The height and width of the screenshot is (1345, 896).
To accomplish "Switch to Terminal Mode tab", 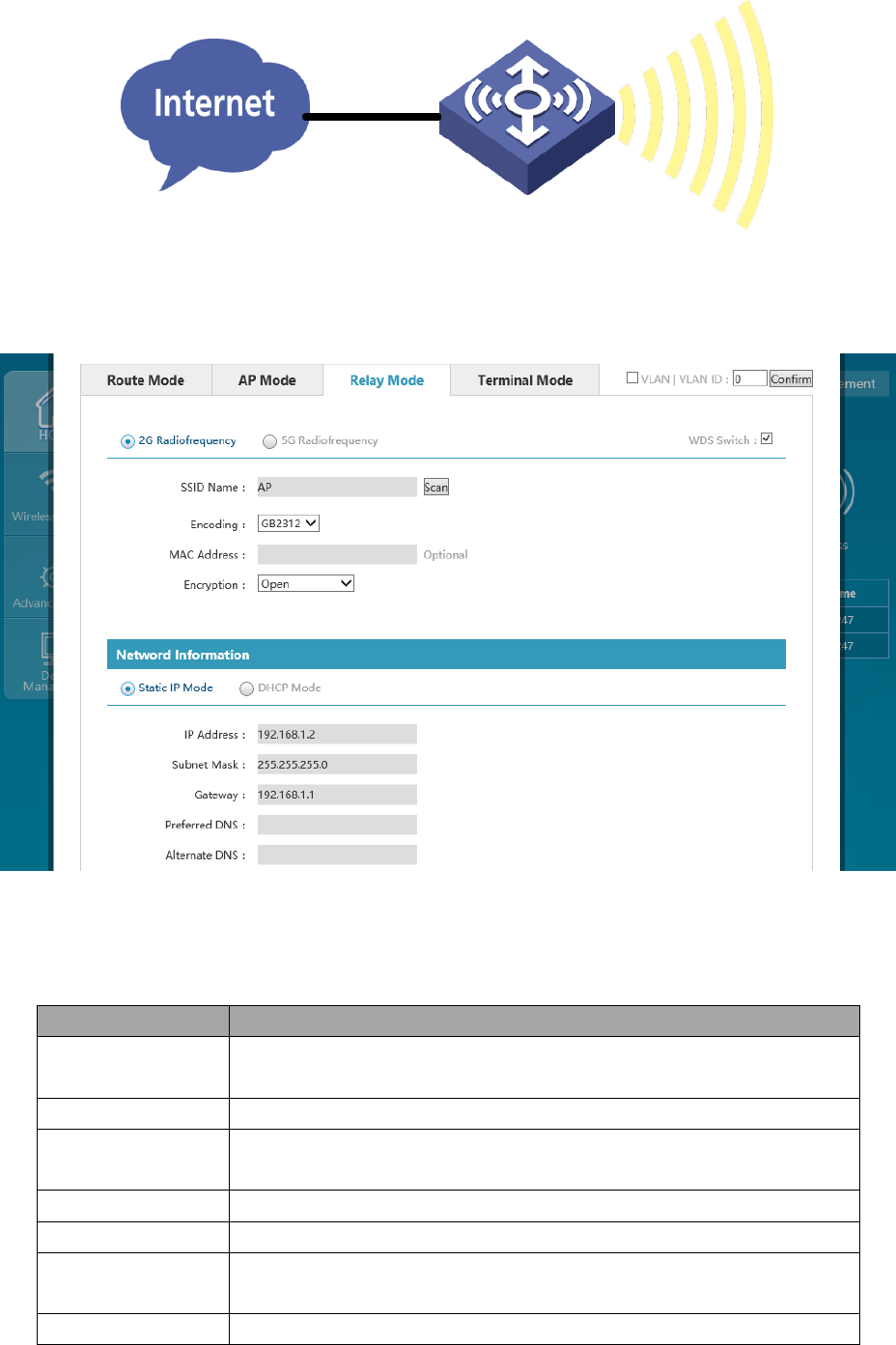I will 524,380.
